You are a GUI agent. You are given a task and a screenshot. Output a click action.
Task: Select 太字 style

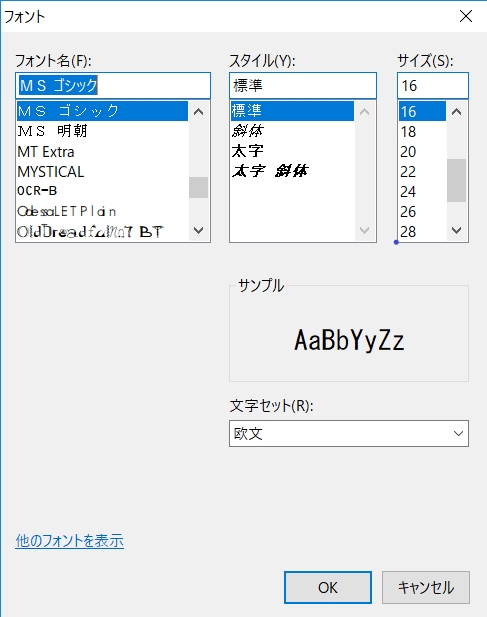click(292, 151)
